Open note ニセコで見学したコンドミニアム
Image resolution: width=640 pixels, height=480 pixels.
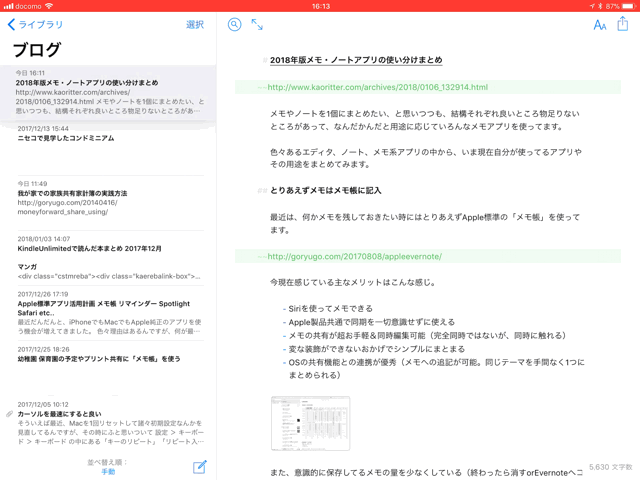click(x=65, y=139)
